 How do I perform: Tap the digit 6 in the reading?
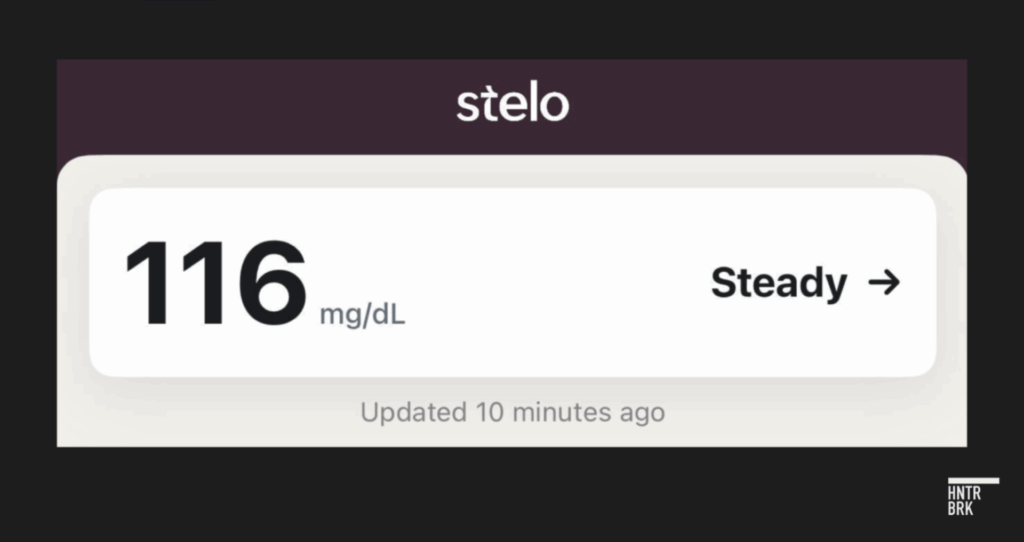click(x=272, y=283)
